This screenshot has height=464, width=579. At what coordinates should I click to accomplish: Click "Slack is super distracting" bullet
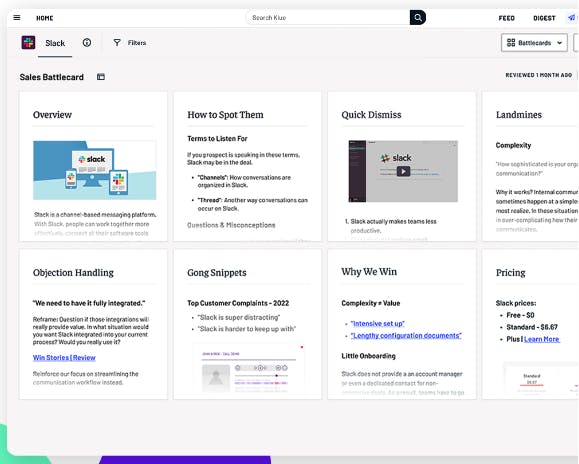[x=239, y=317]
